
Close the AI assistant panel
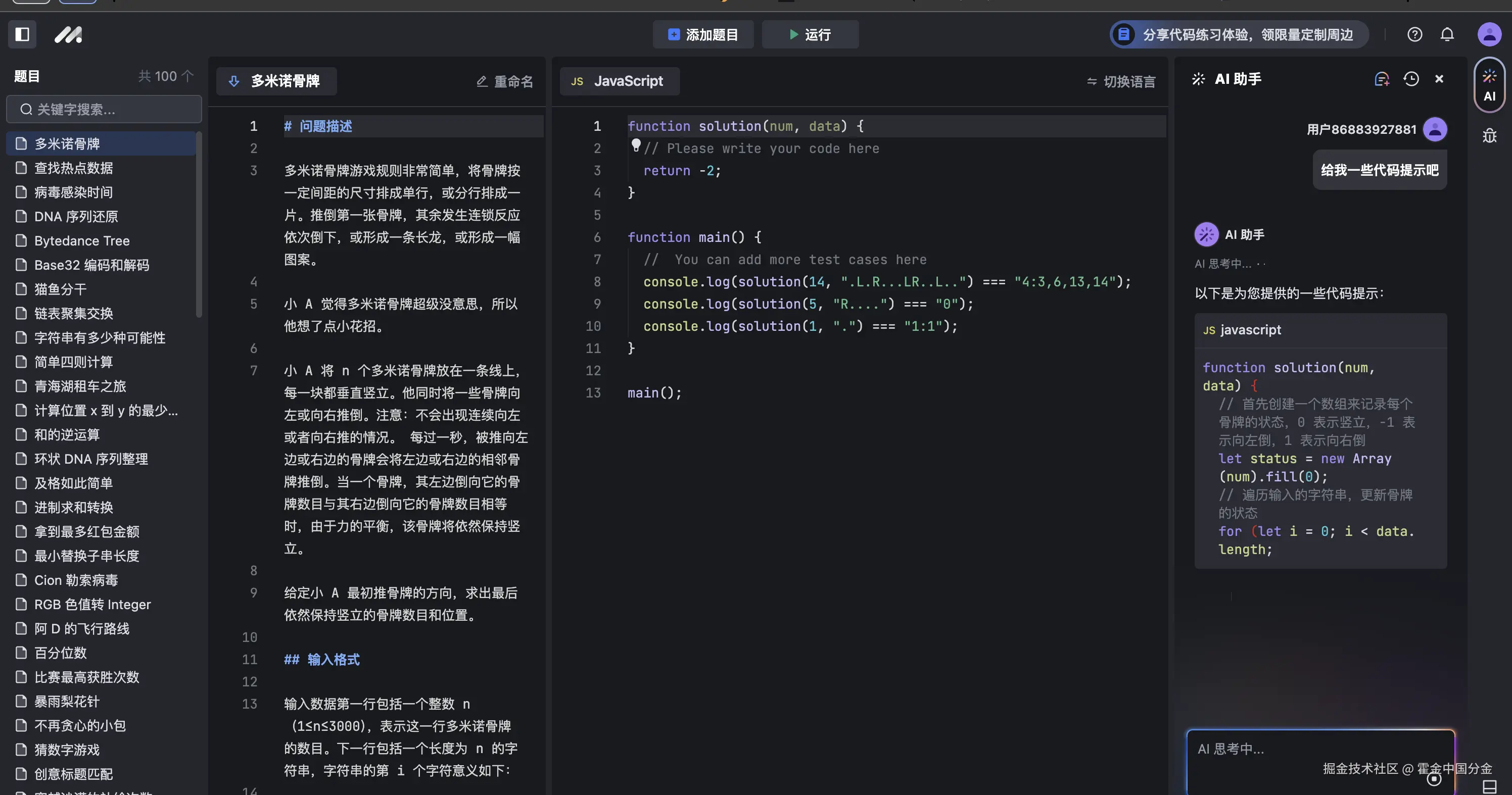1439,79
